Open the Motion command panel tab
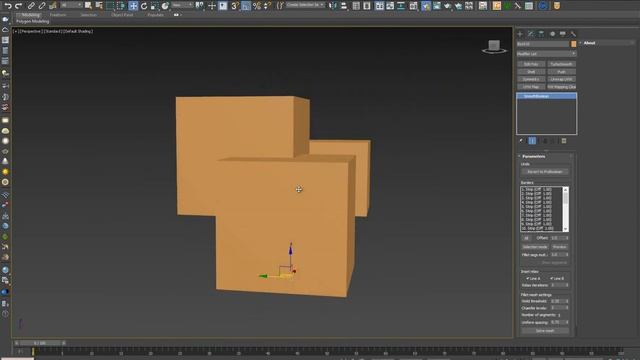Image resolution: width=640 pixels, height=360 pixels. 552,34
